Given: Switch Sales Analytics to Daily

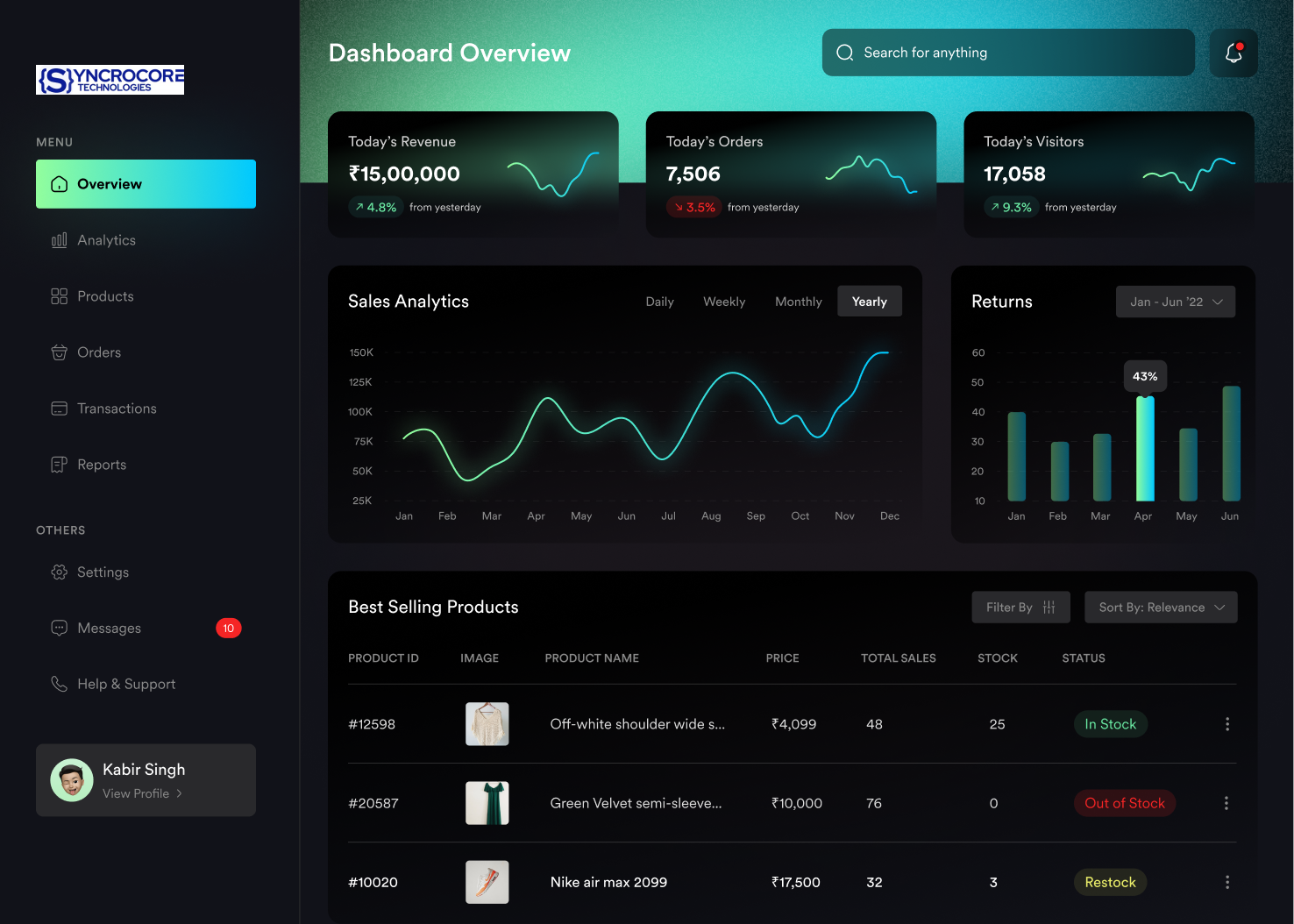Looking at the screenshot, I should pos(659,302).
